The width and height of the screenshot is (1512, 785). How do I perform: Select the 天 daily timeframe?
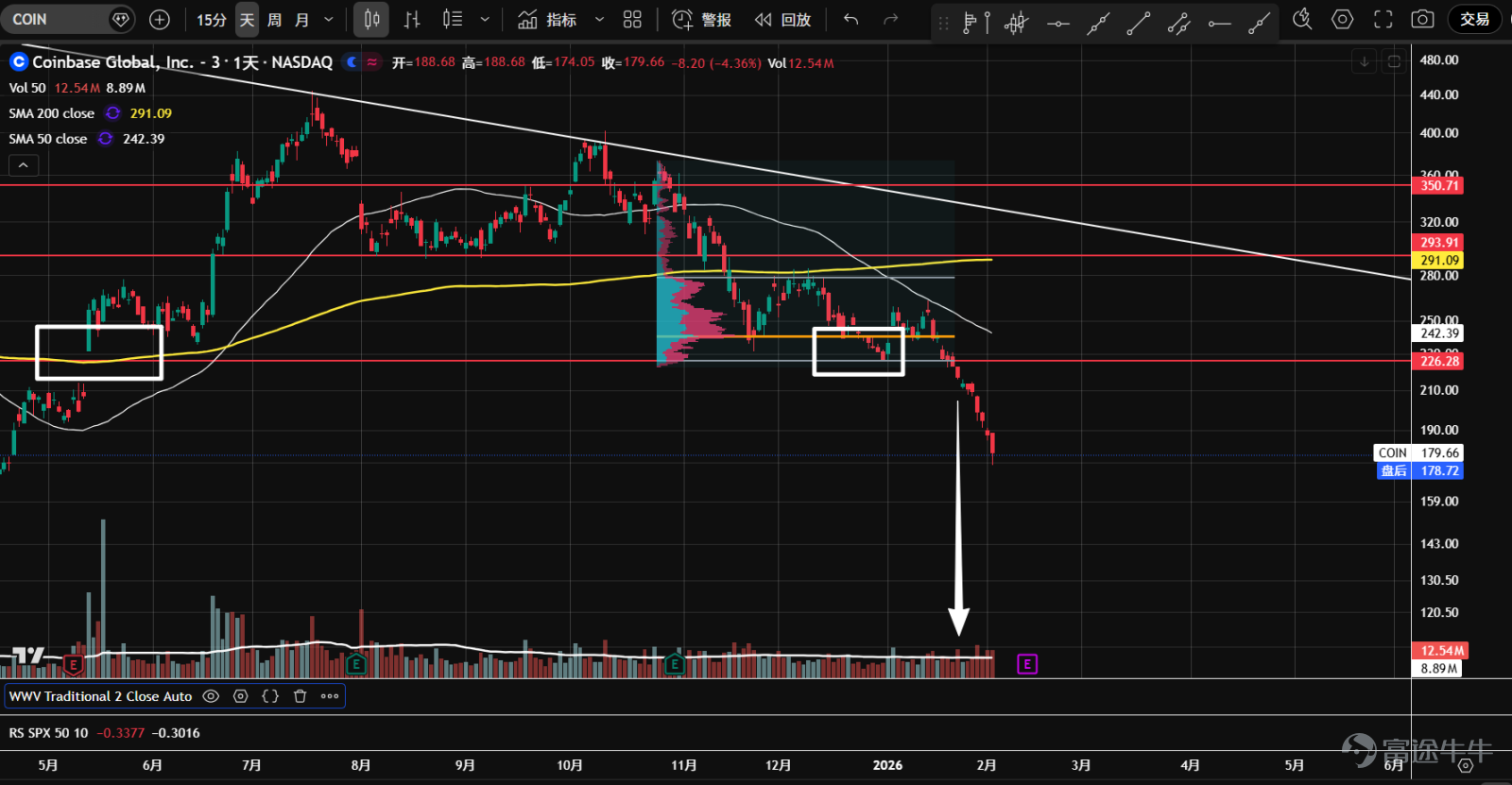pyautogui.click(x=247, y=19)
